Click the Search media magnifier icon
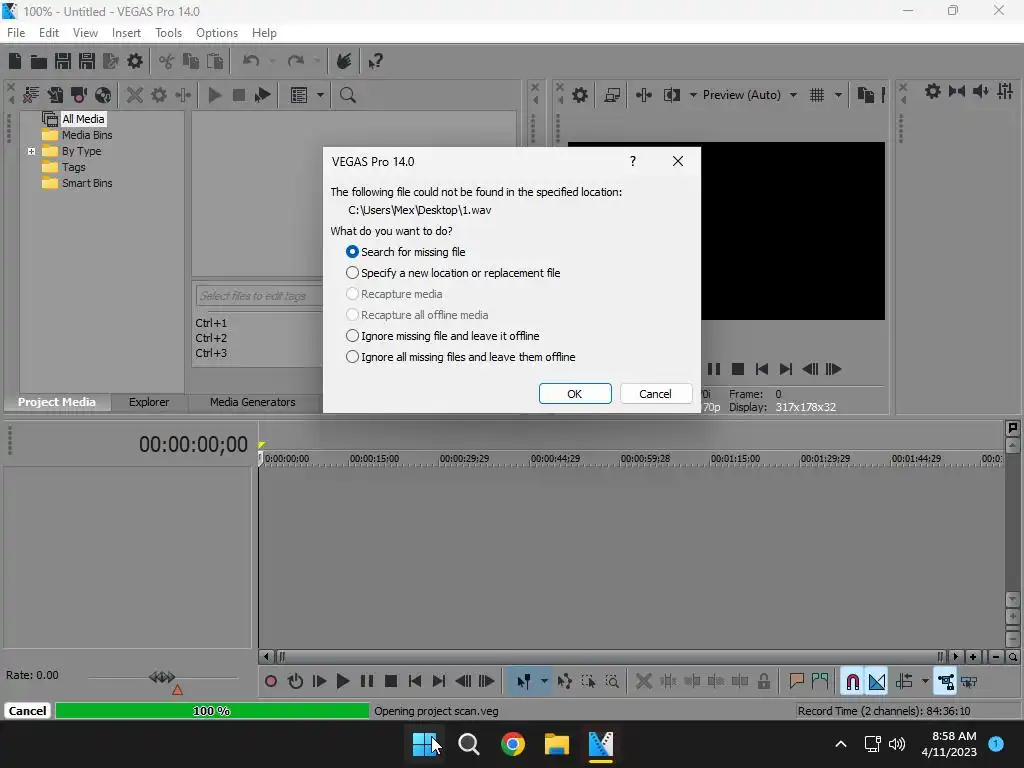This screenshot has width=1024, height=768. 347,95
